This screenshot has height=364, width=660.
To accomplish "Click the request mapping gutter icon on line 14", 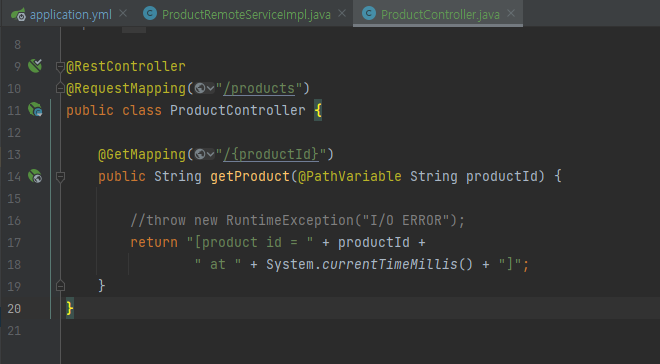I will point(35,175).
